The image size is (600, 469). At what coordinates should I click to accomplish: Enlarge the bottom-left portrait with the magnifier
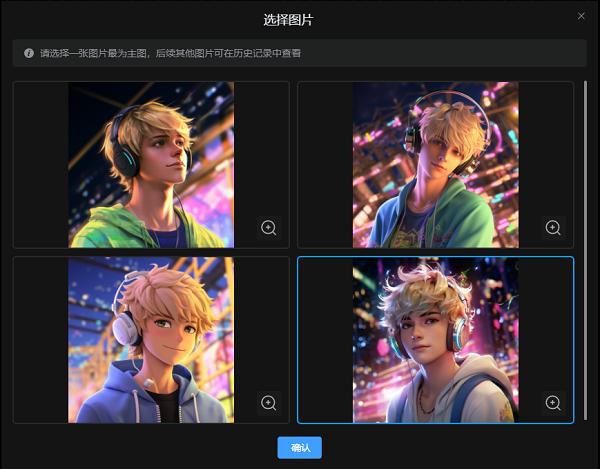coord(268,403)
